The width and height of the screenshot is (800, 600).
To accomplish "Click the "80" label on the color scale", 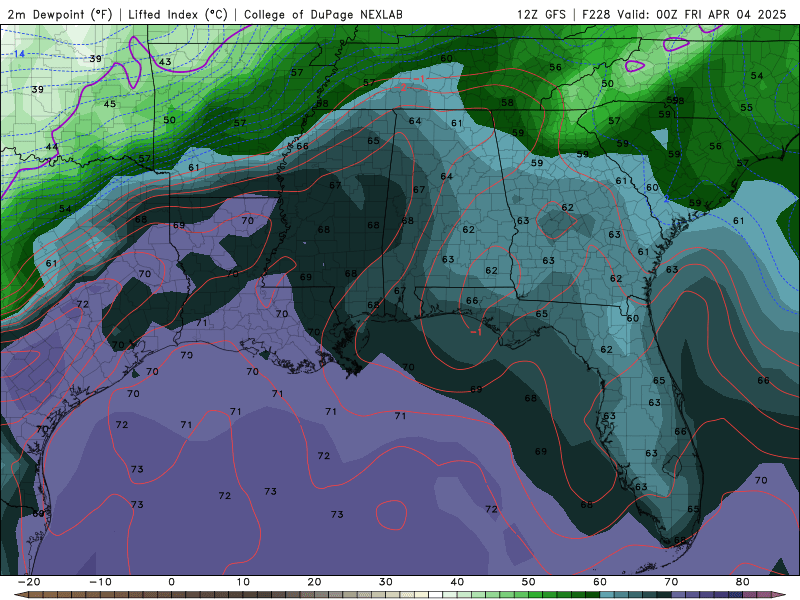I will coord(743,582).
